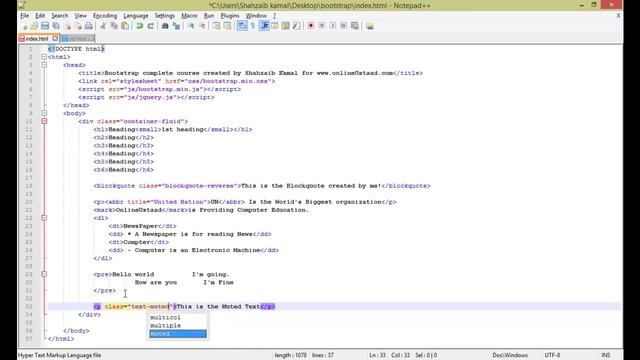The width and height of the screenshot is (640, 360).
Task: Play back recorded macro icon
Action: point(333,26)
